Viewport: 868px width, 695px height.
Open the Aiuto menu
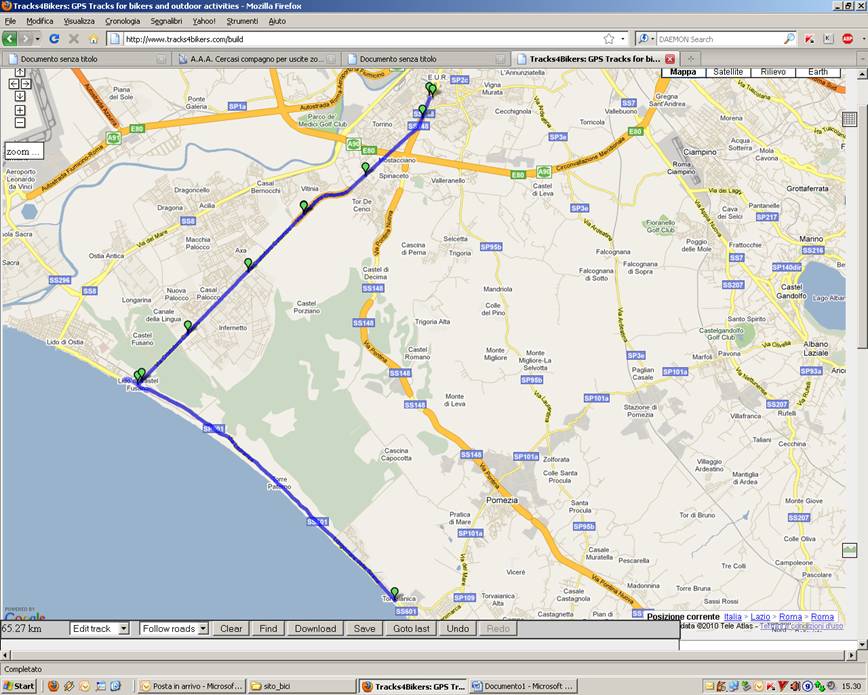click(277, 21)
